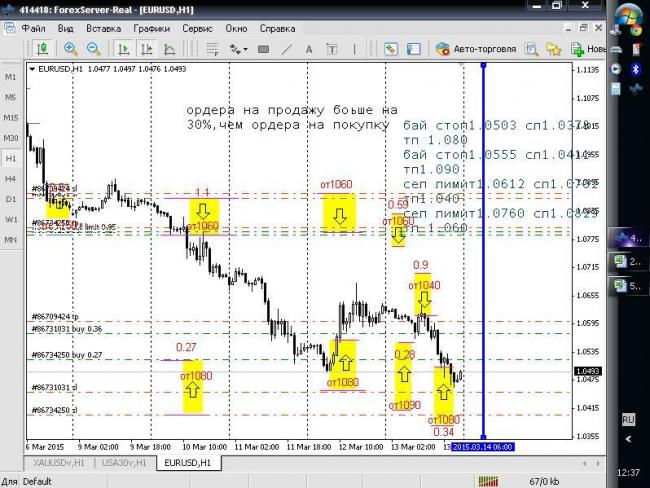Screen dimensions: 650x488
Task: Switch to W1 weekly timeframe
Action: 10,219
